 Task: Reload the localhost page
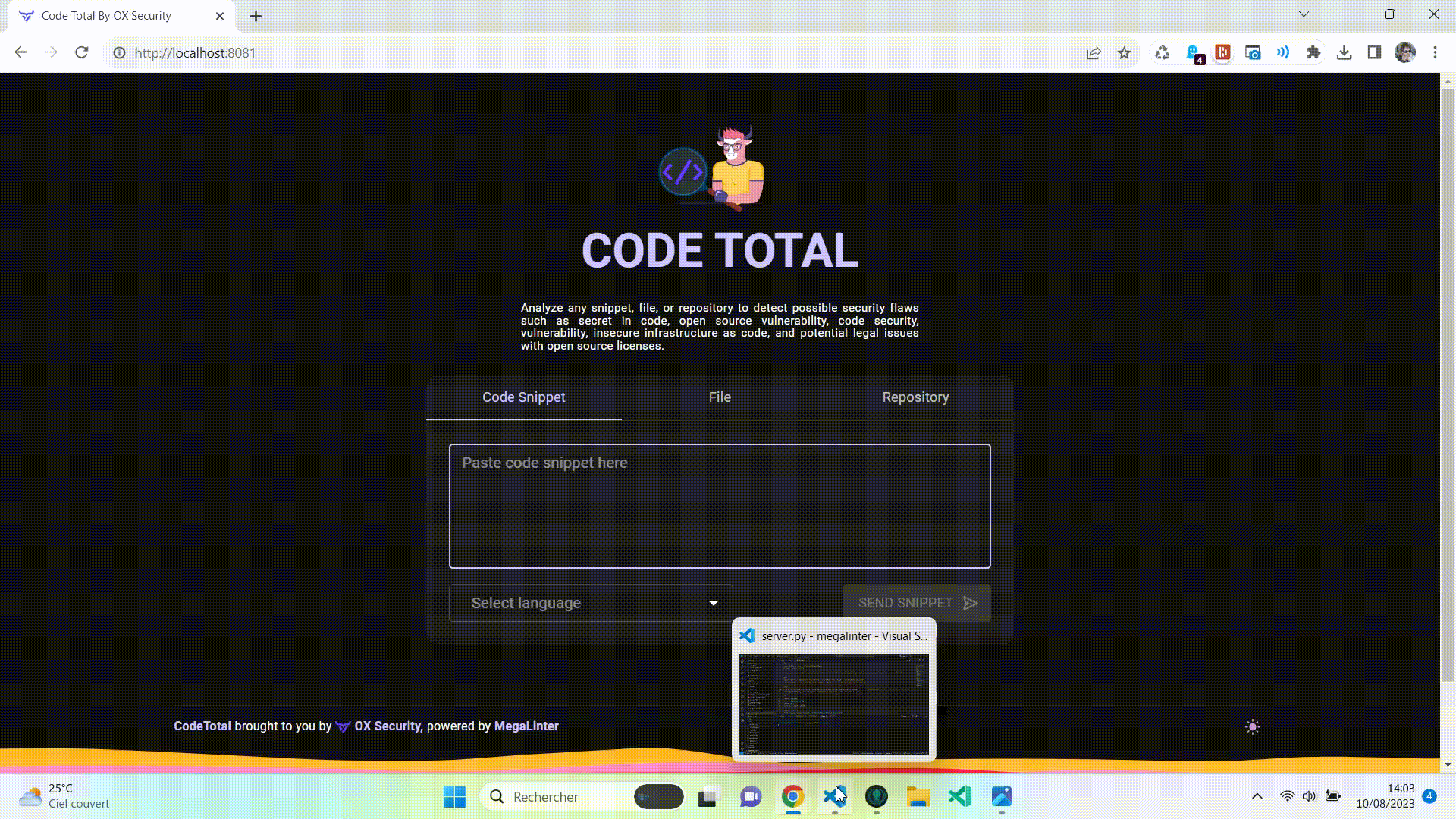(82, 53)
